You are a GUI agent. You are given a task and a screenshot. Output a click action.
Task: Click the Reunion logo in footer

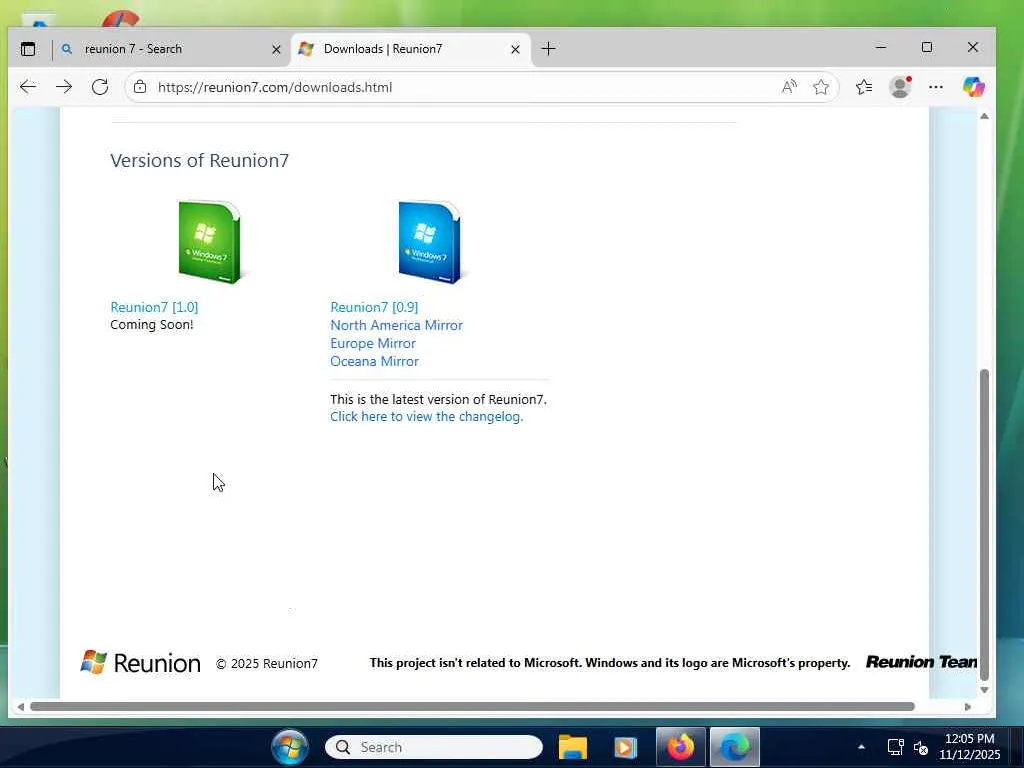coord(140,663)
